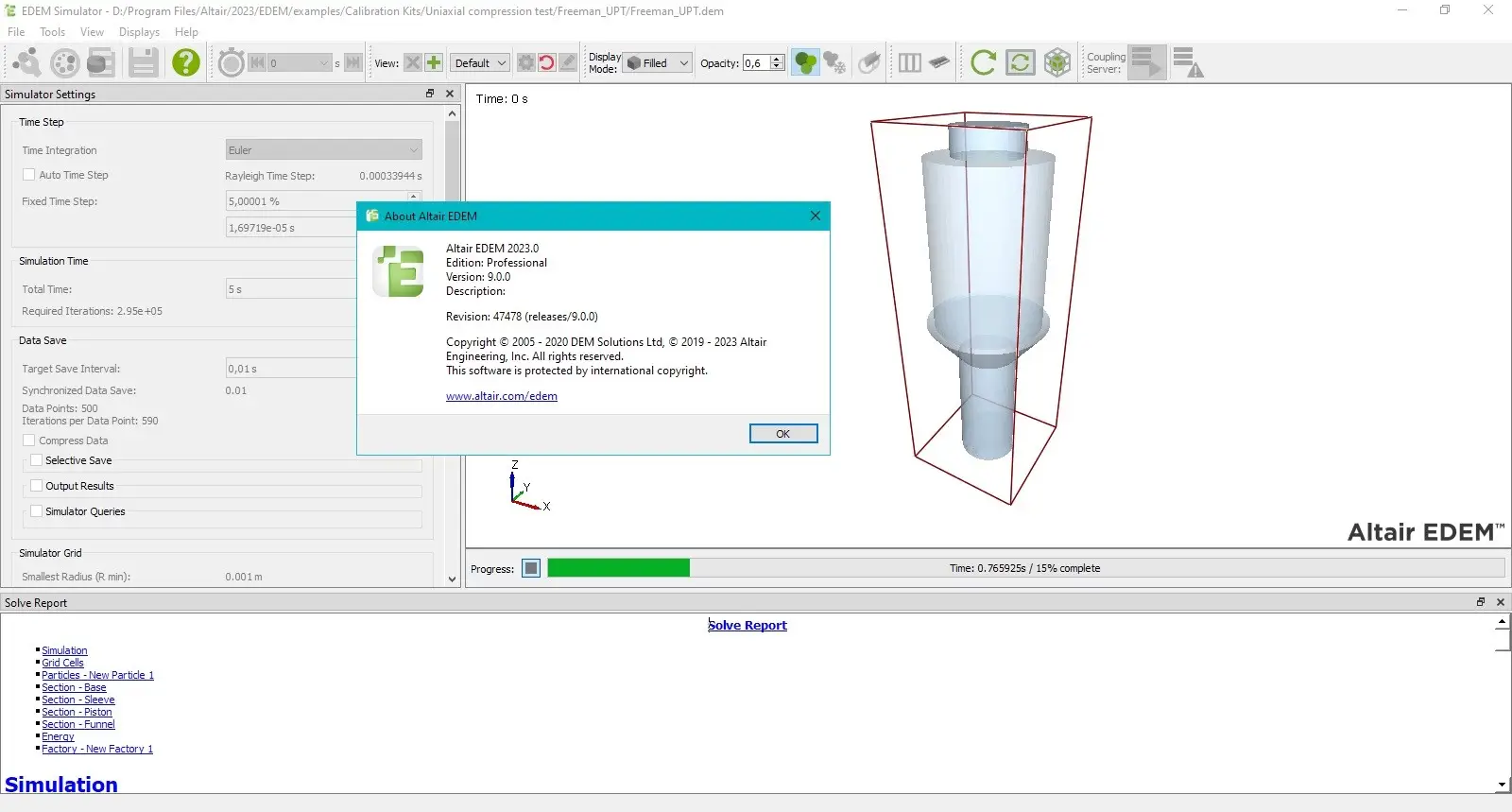Enable the Selective Save checkbox
Image resolution: width=1512 pixels, height=812 pixels.
[x=36, y=460]
